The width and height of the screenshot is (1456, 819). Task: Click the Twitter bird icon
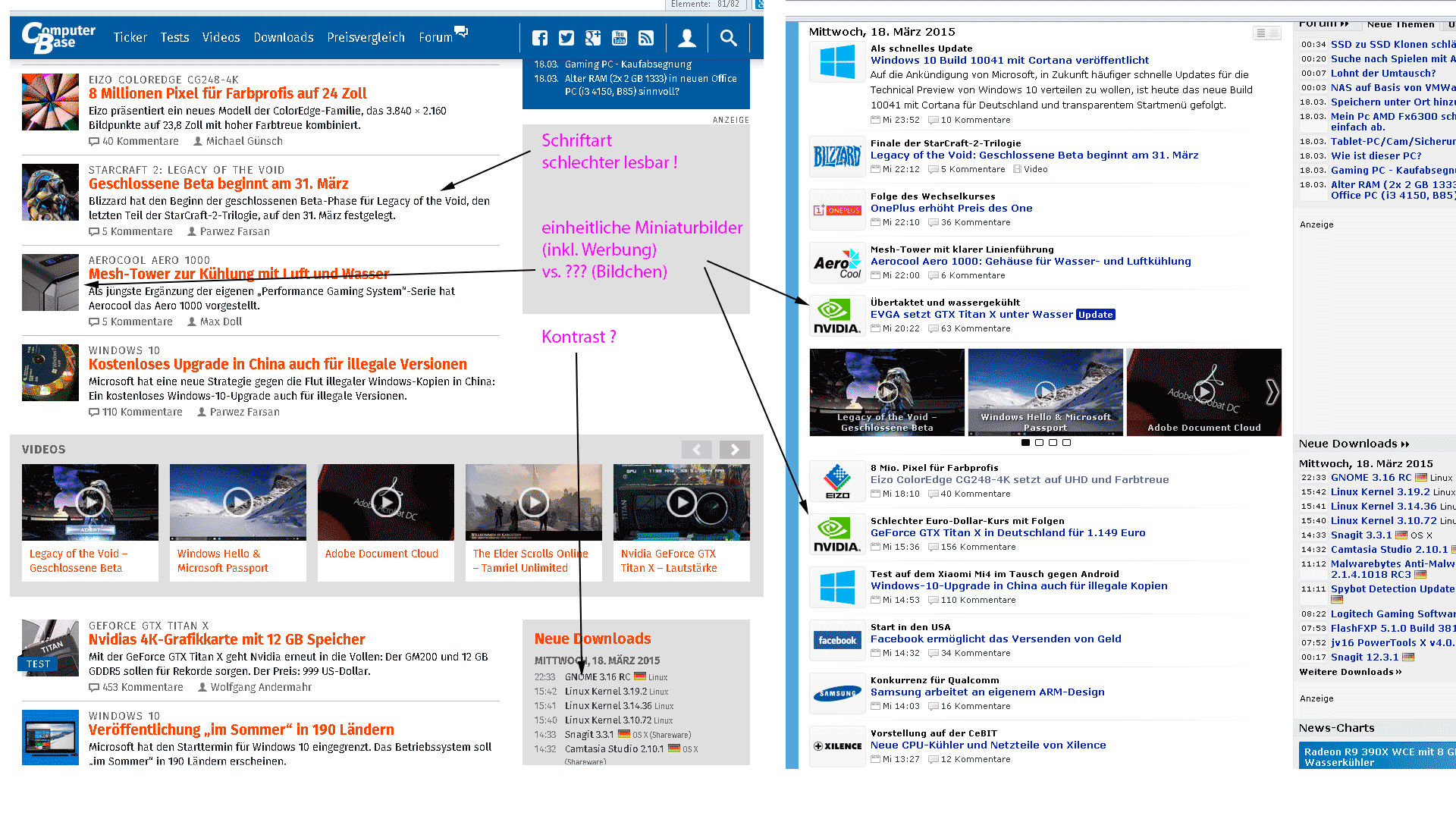pos(566,38)
